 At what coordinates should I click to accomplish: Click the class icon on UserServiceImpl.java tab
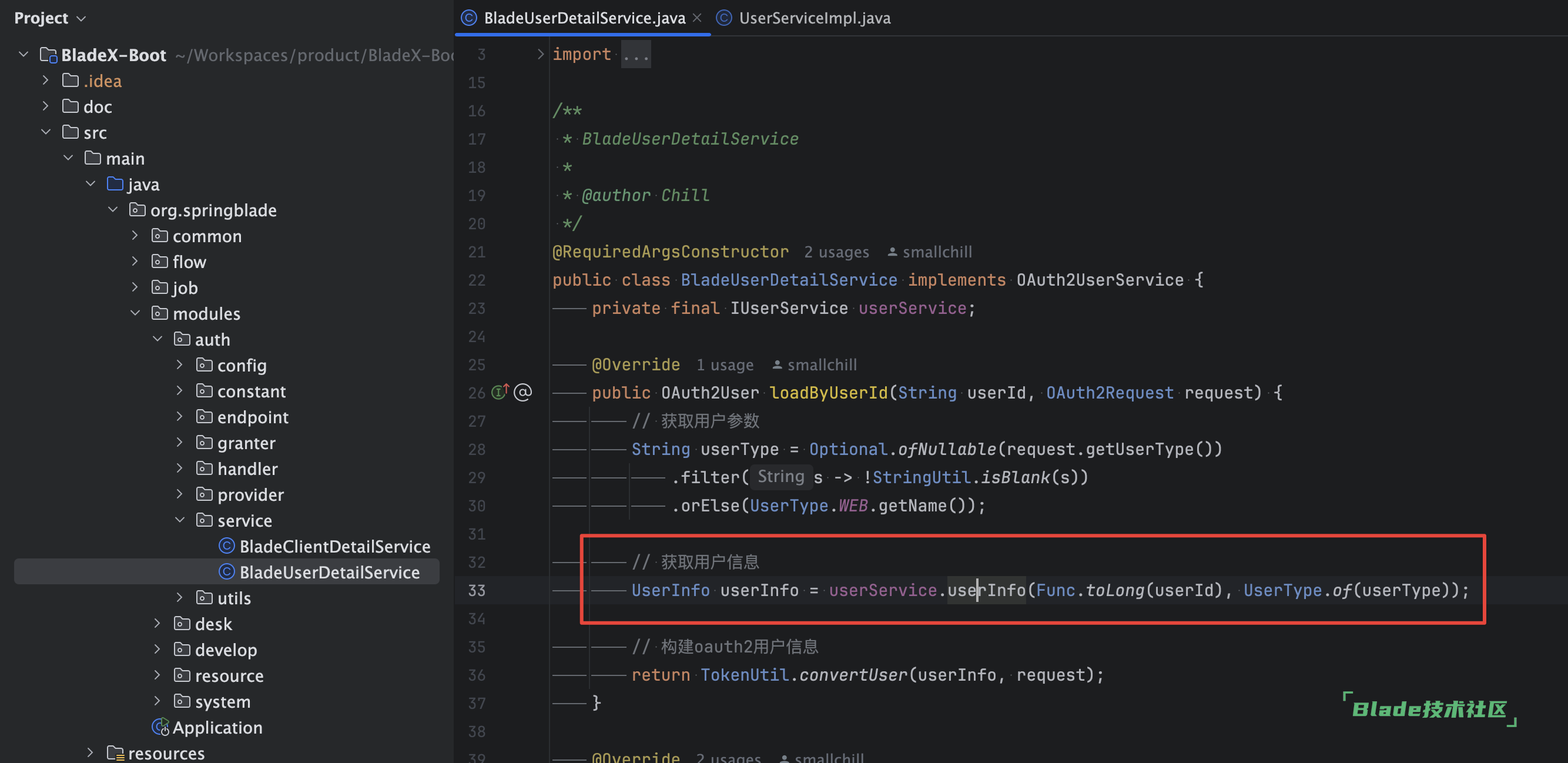[723, 18]
